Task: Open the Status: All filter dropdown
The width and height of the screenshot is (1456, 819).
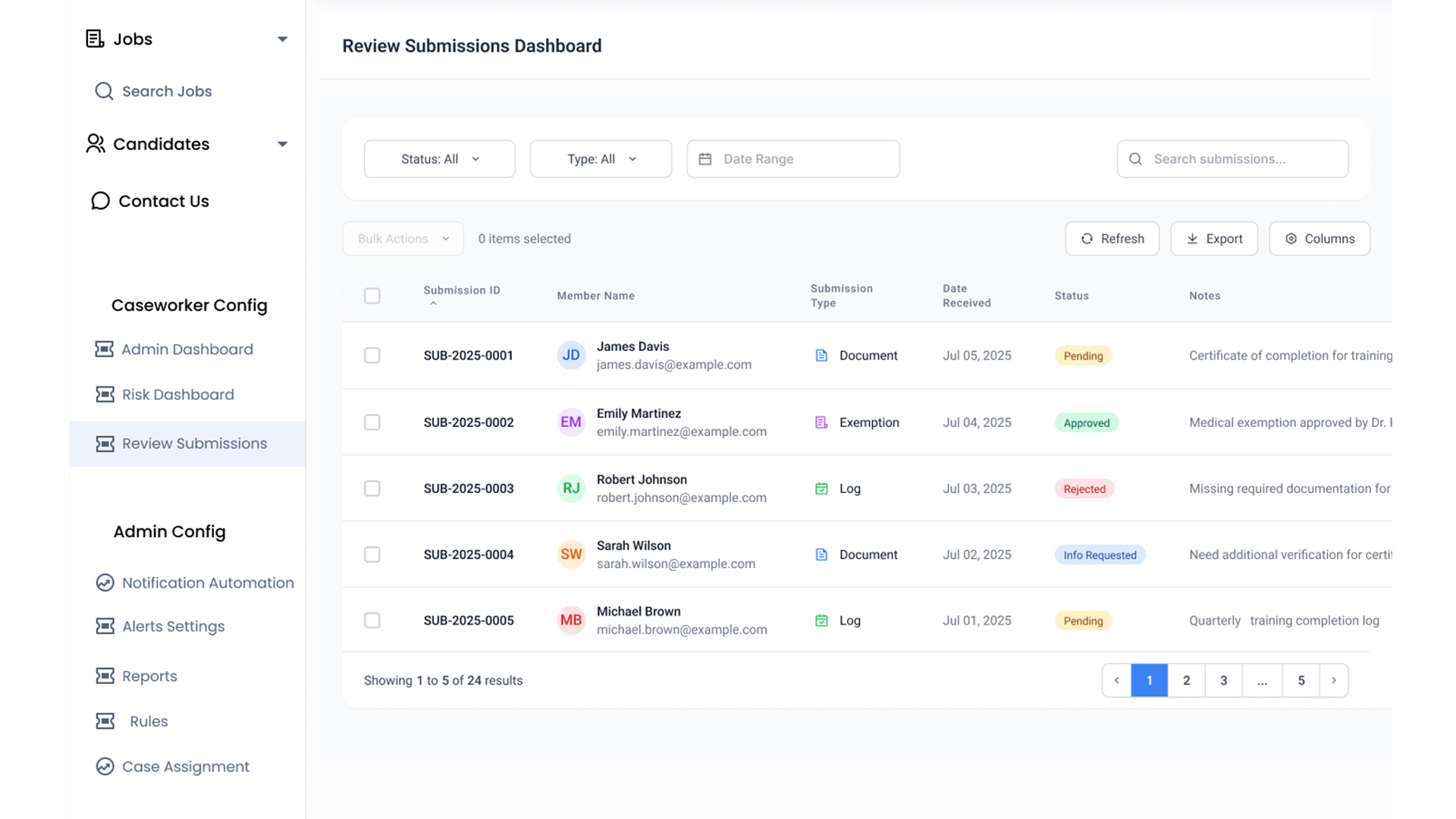Action: 440,158
